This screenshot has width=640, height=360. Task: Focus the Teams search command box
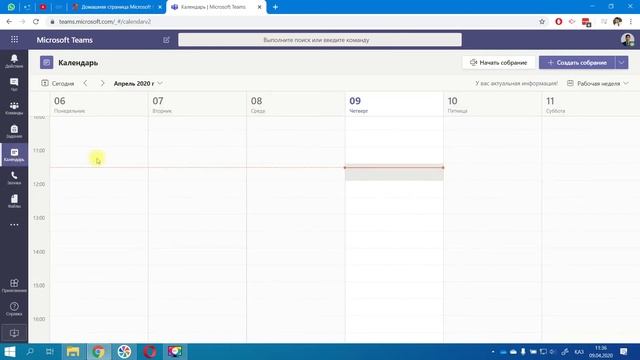pos(320,40)
